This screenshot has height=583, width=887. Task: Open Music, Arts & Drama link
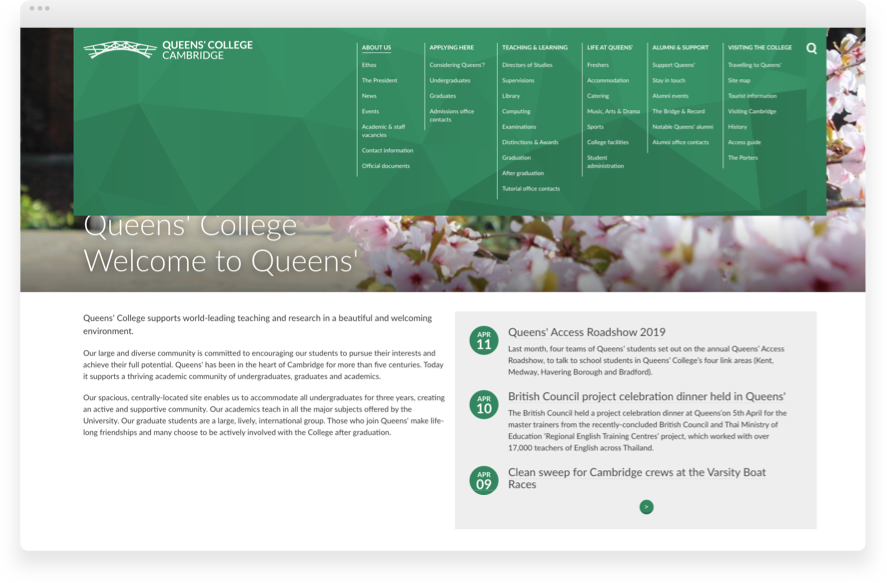[x=613, y=111]
